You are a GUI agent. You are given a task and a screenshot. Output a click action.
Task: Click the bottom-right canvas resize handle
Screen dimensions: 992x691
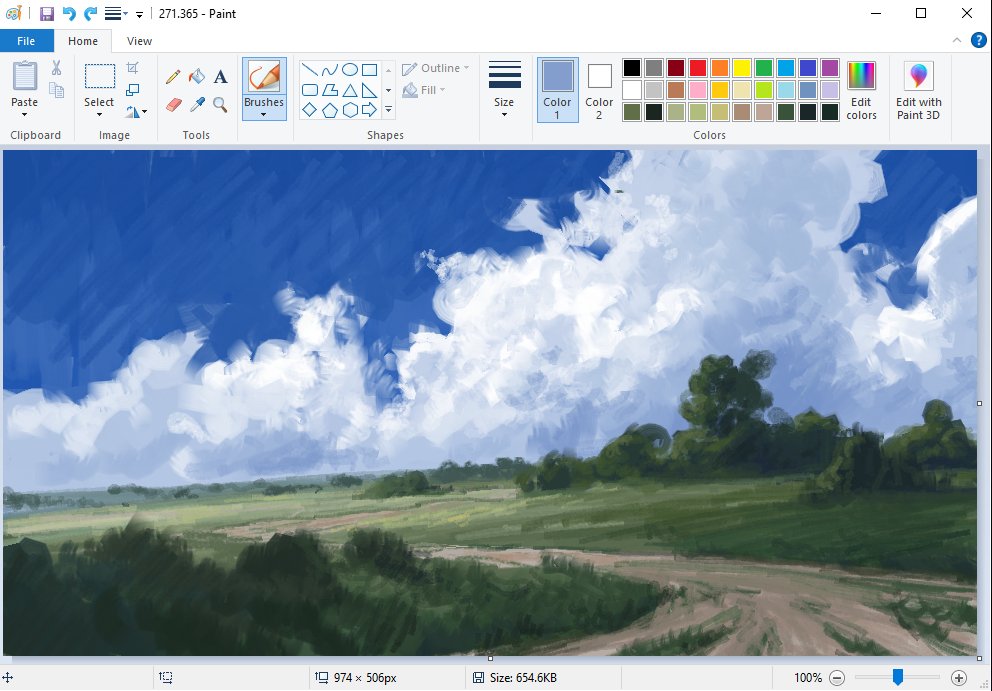click(979, 659)
